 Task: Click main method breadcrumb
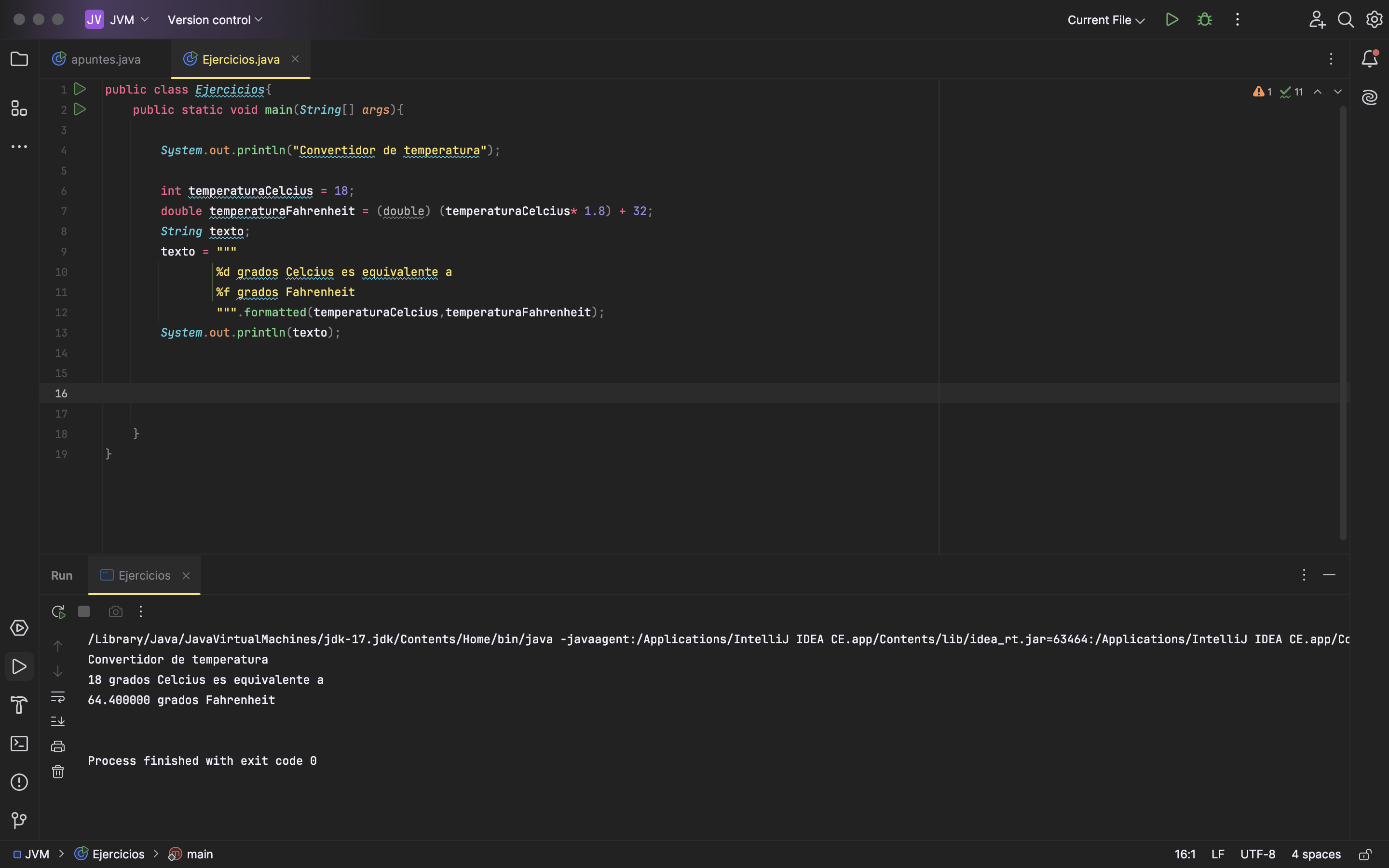tap(191, 854)
